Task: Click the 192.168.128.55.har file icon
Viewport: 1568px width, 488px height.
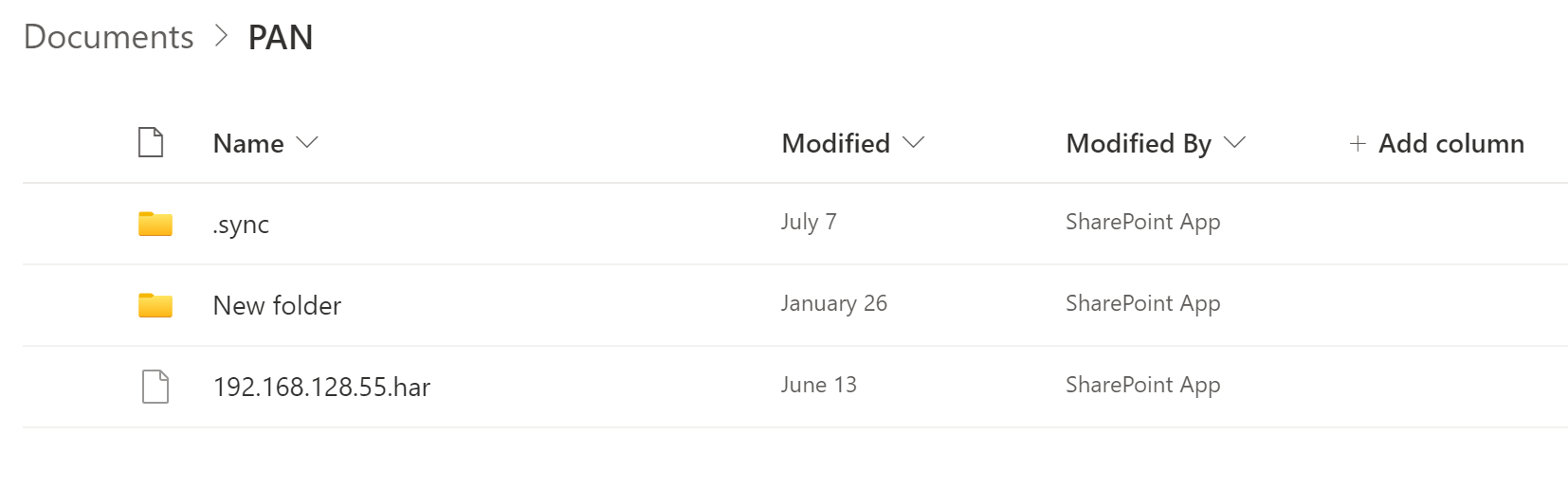Action: tap(155, 387)
